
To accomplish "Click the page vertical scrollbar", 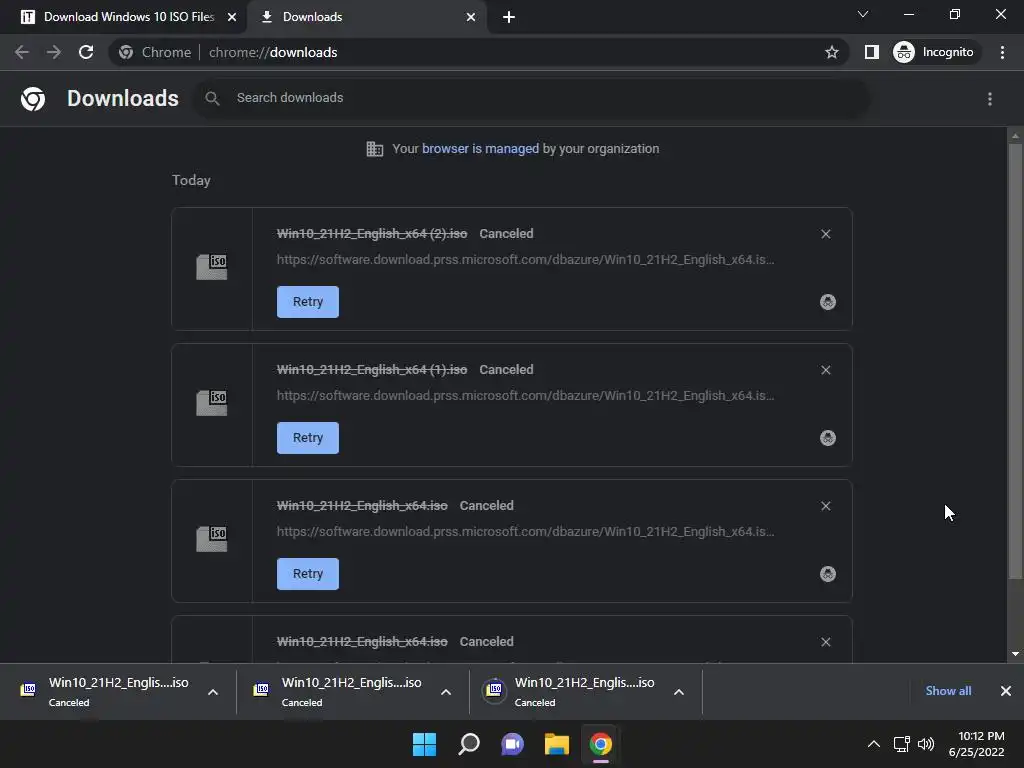I will (x=1015, y=361).
